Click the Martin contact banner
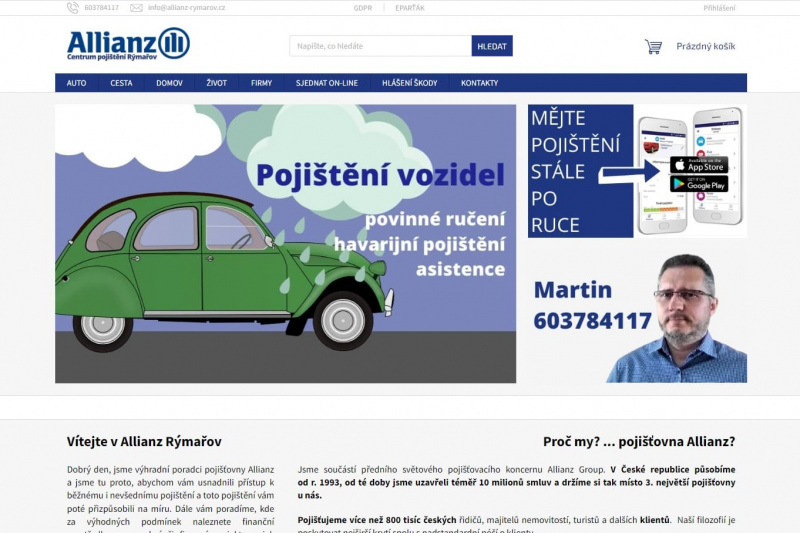This screenshot has height=533, width=800. pyautogui.click(x=637, y=317)
